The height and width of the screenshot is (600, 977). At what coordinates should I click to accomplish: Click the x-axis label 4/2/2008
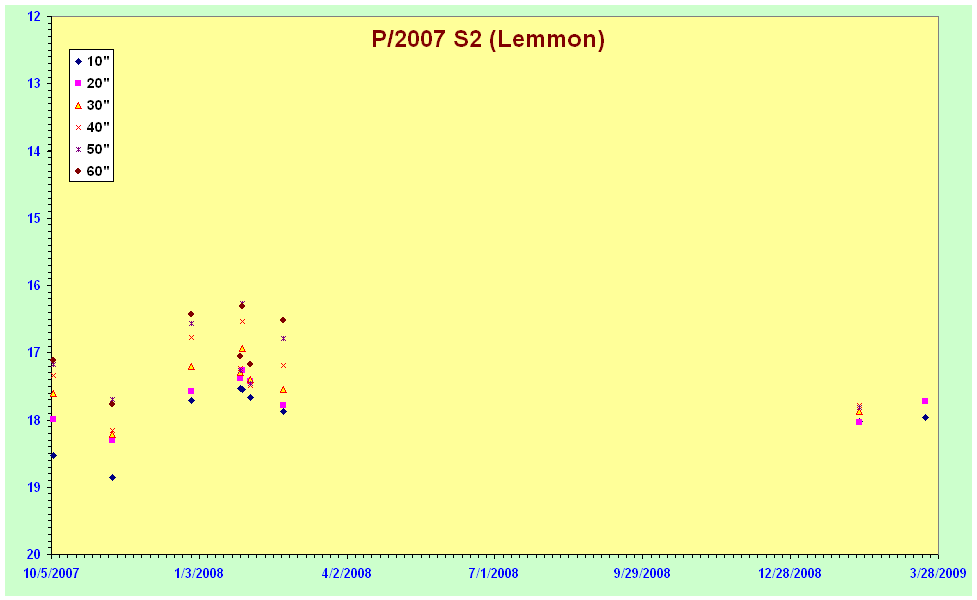coord(346,573)
